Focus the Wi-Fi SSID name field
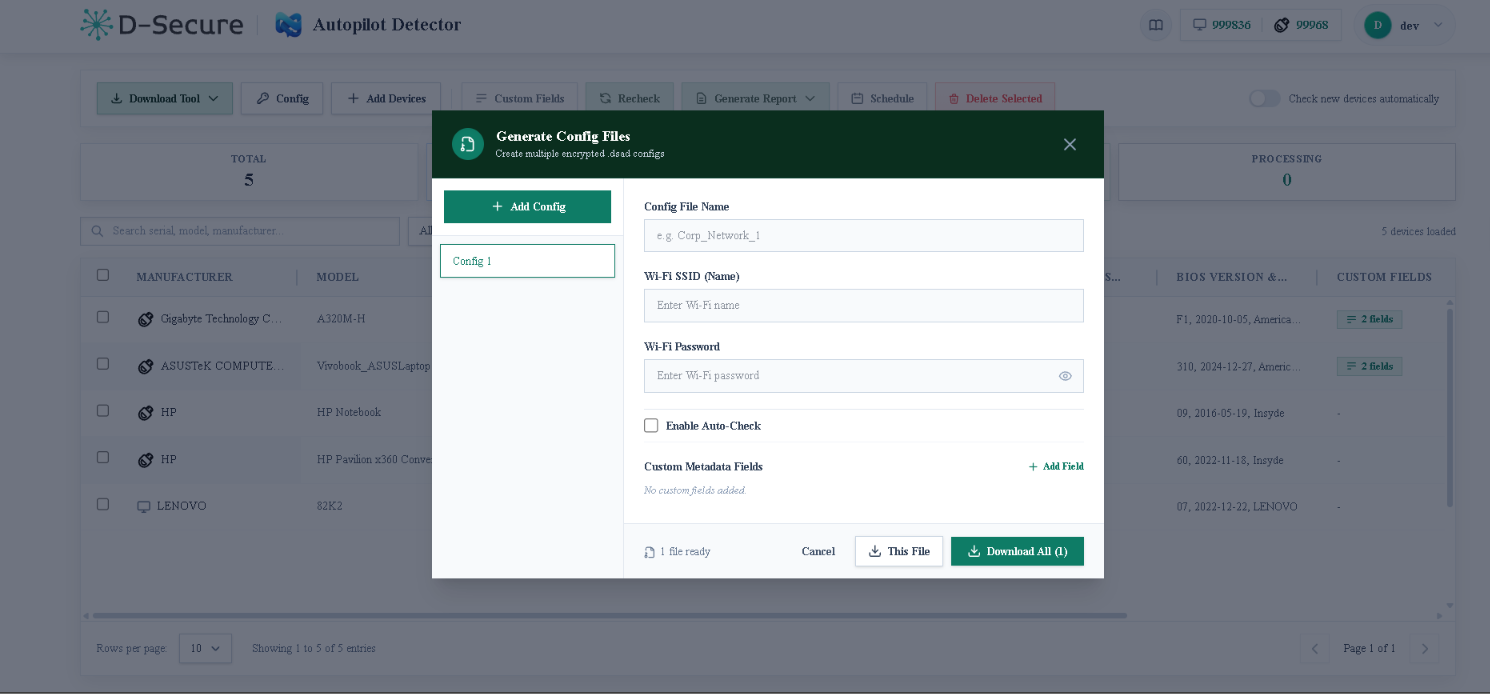This screenshot has width=1490, height=694. pyautogui.click(x=864, y=305)
